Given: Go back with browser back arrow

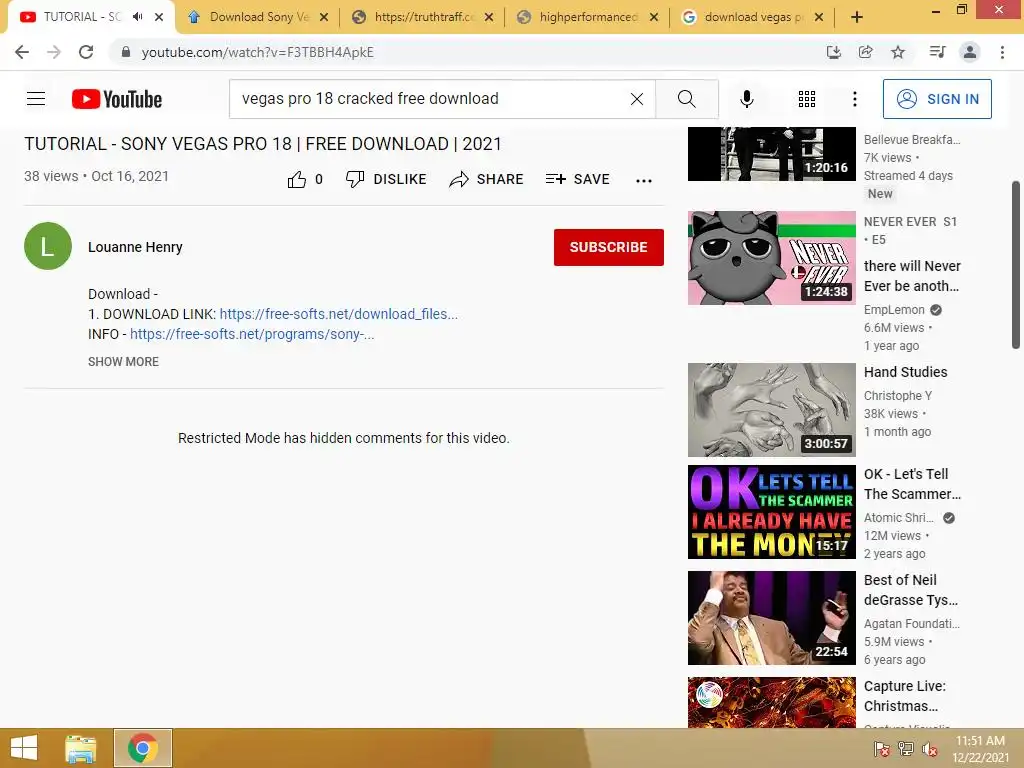Looking at the screenshot, I should [22, 52].
